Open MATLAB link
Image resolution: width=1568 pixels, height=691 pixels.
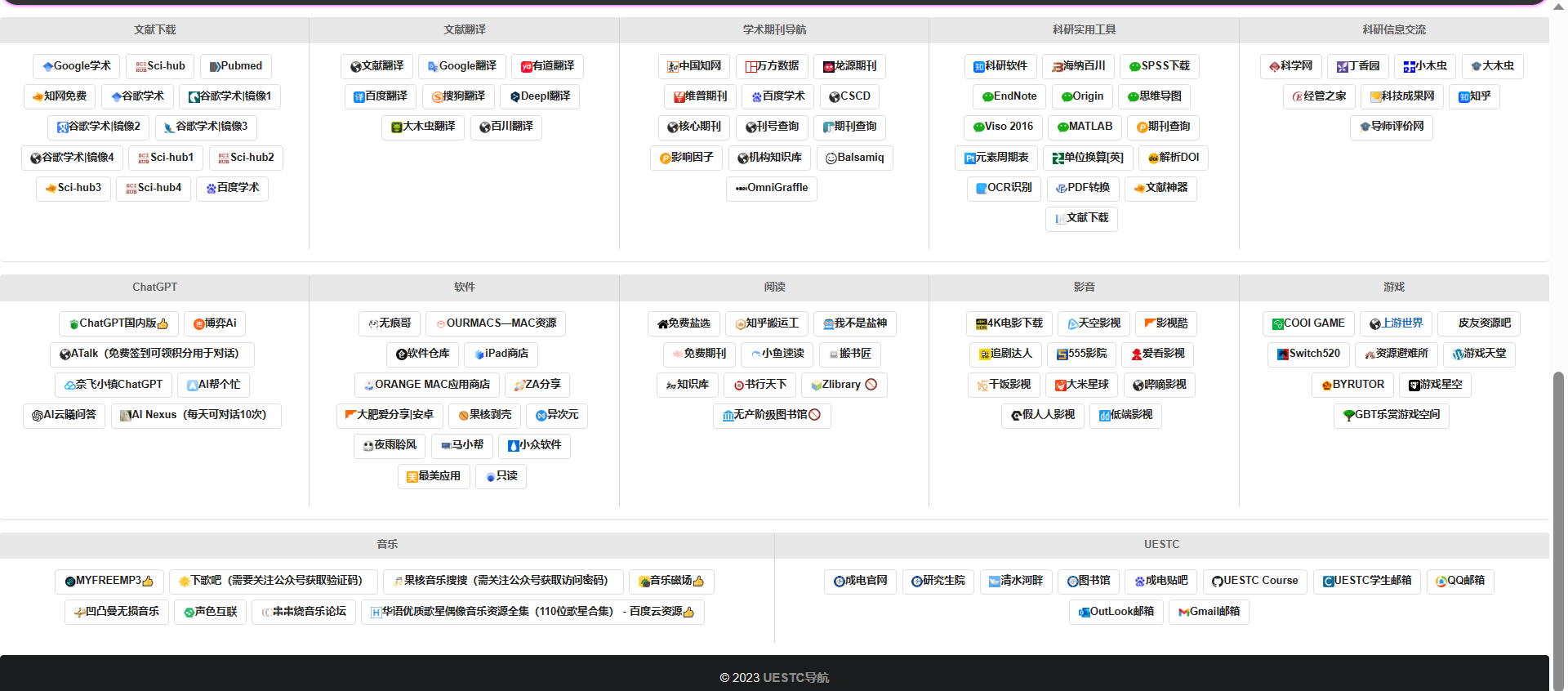pos(1085,127)
